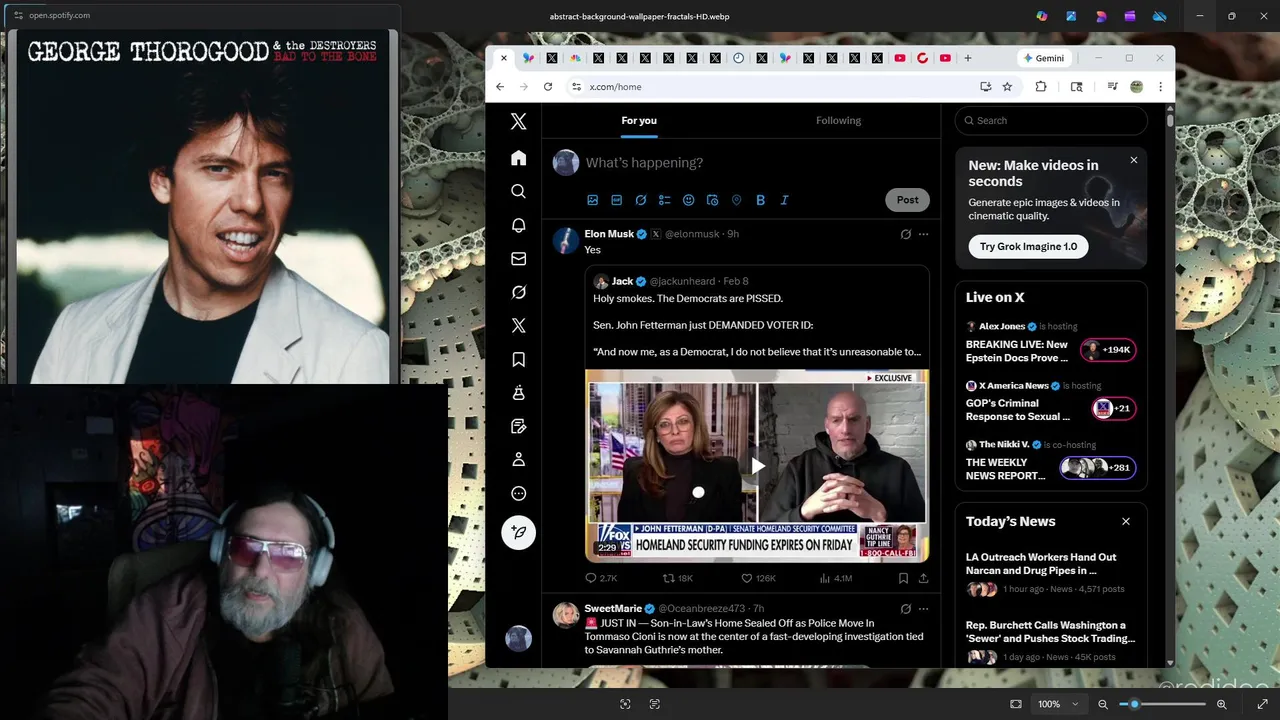Reply to Elon Musk's post (2.7K)
Viewport: 1280px width, 720px height.
pos(601,578)
